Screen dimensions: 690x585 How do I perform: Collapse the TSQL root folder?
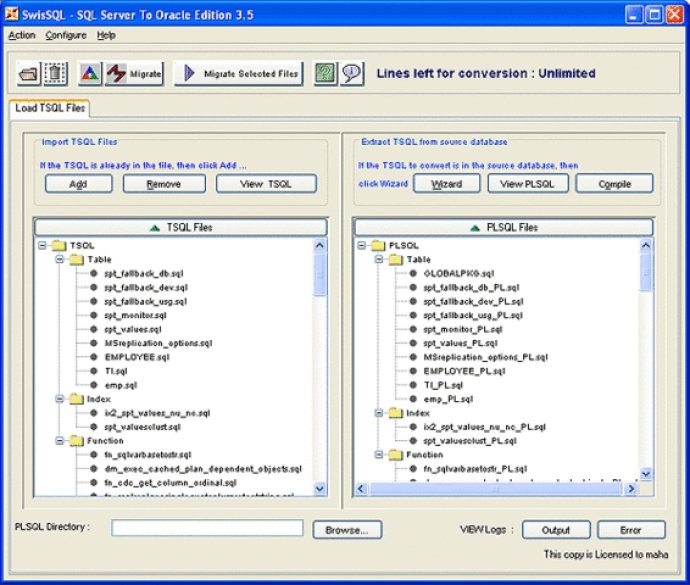coord(42,245)
